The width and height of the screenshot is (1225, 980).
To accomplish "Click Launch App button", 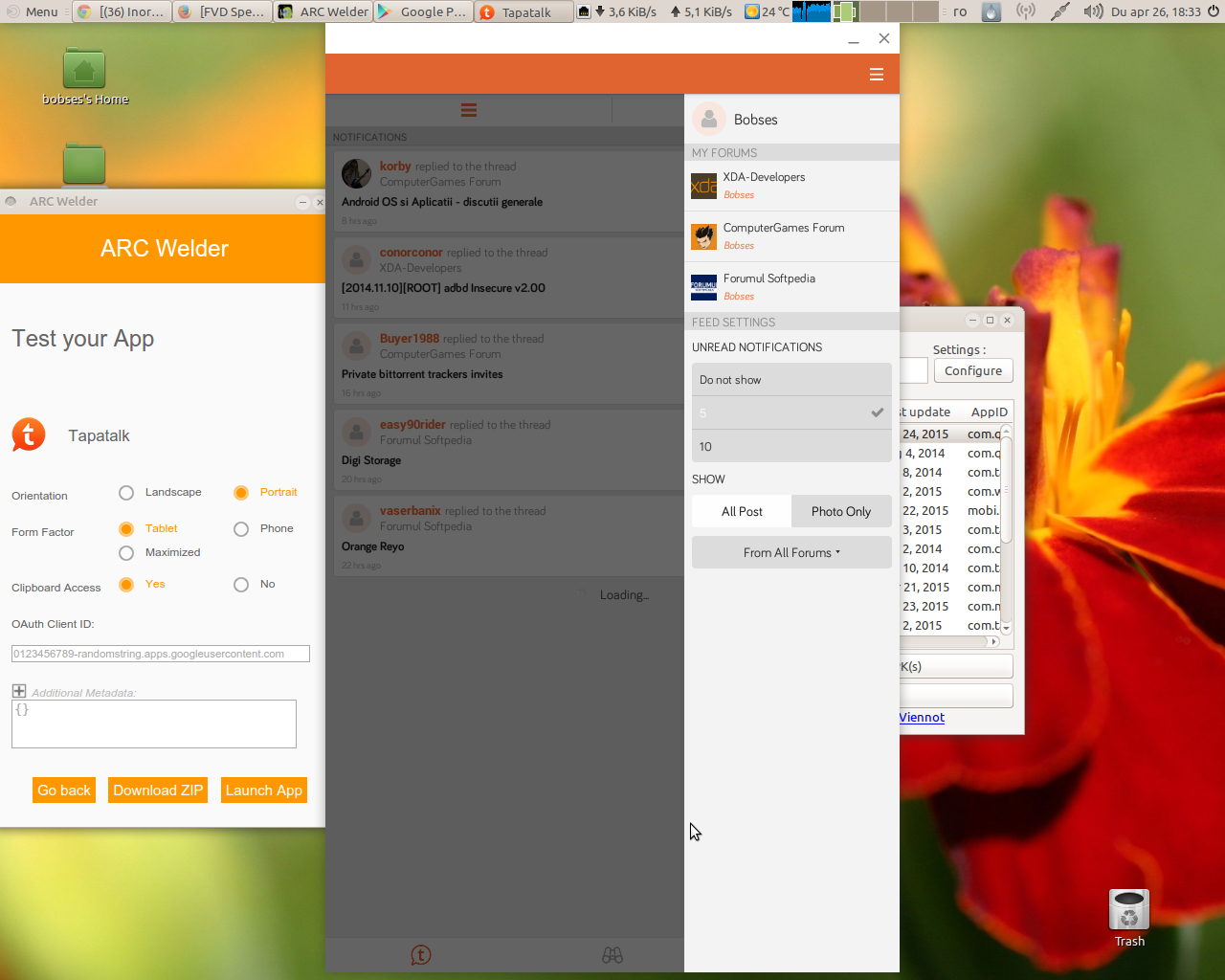I will point(264,791).
